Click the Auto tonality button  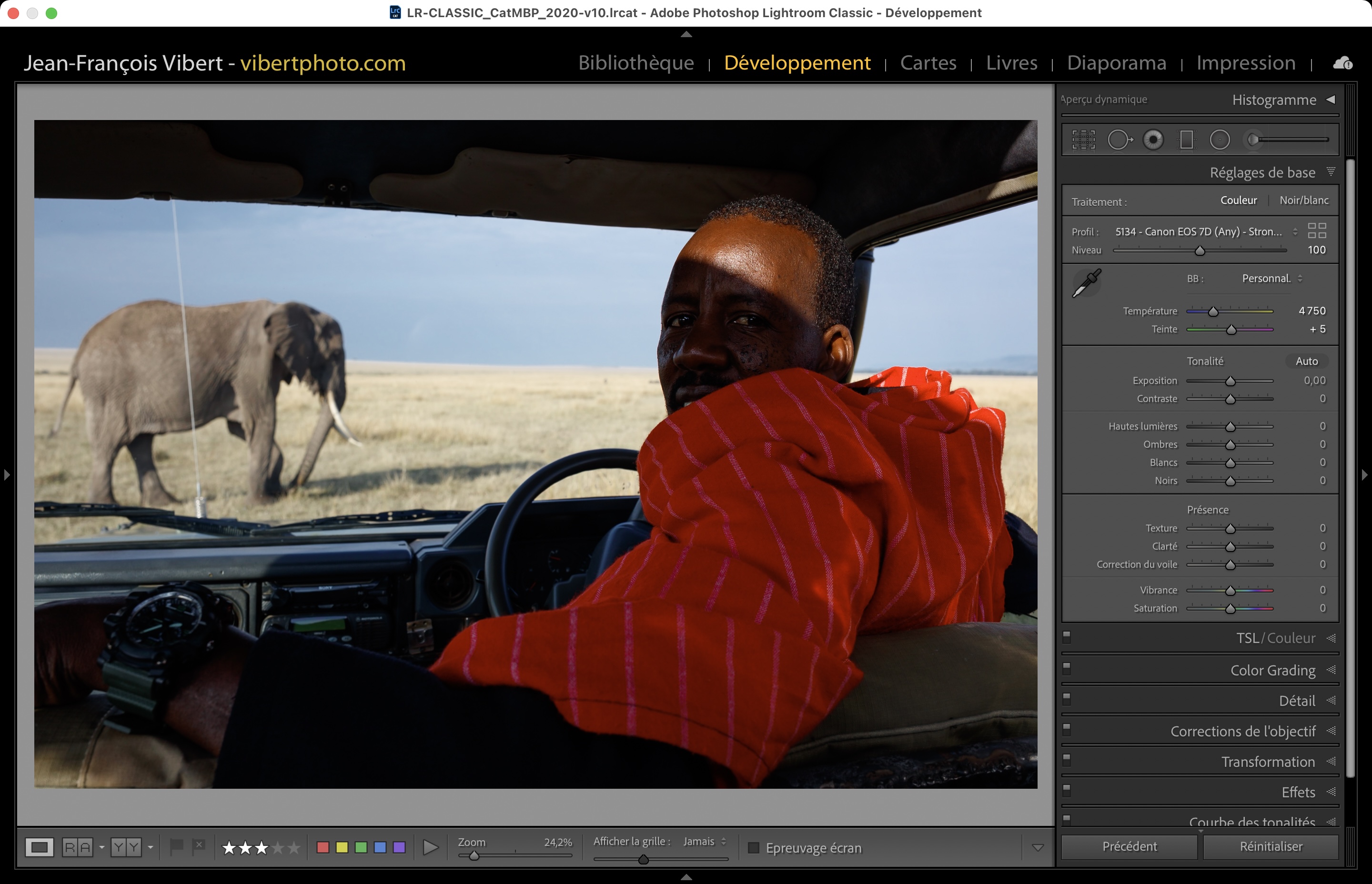point(1306,361)
